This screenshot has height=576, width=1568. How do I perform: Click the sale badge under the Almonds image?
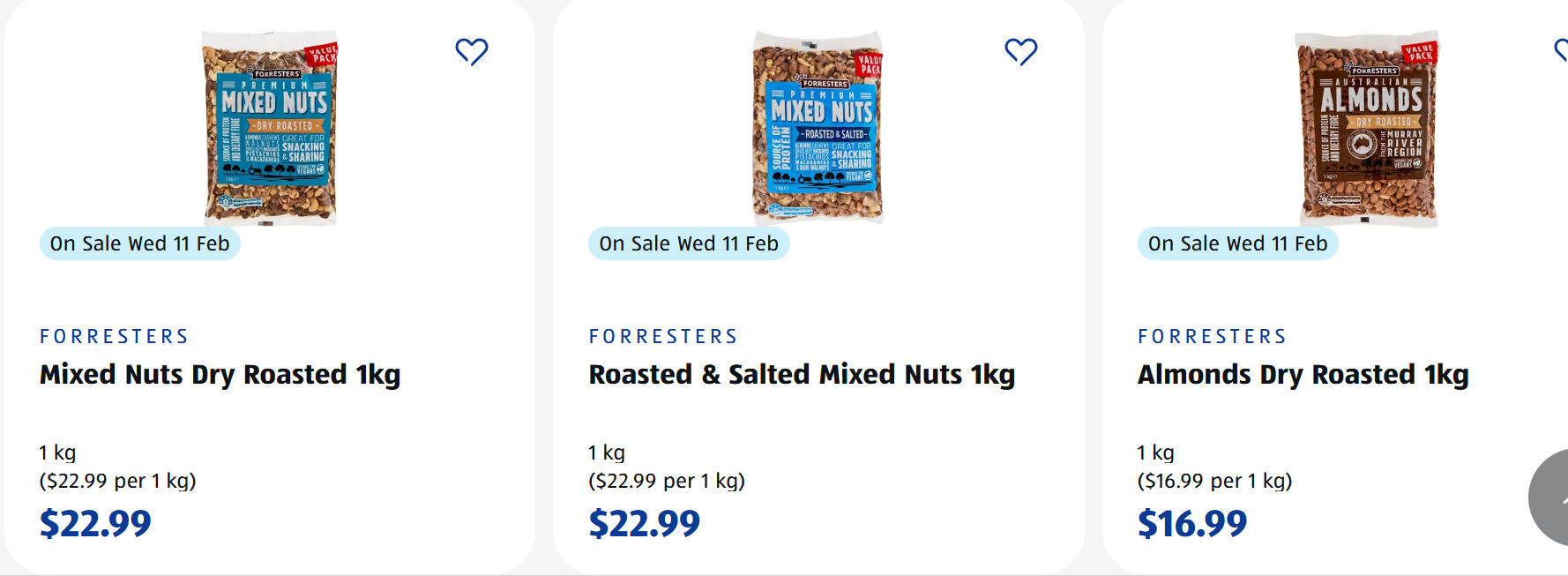pyautogui.click(x=1237, y=243)
